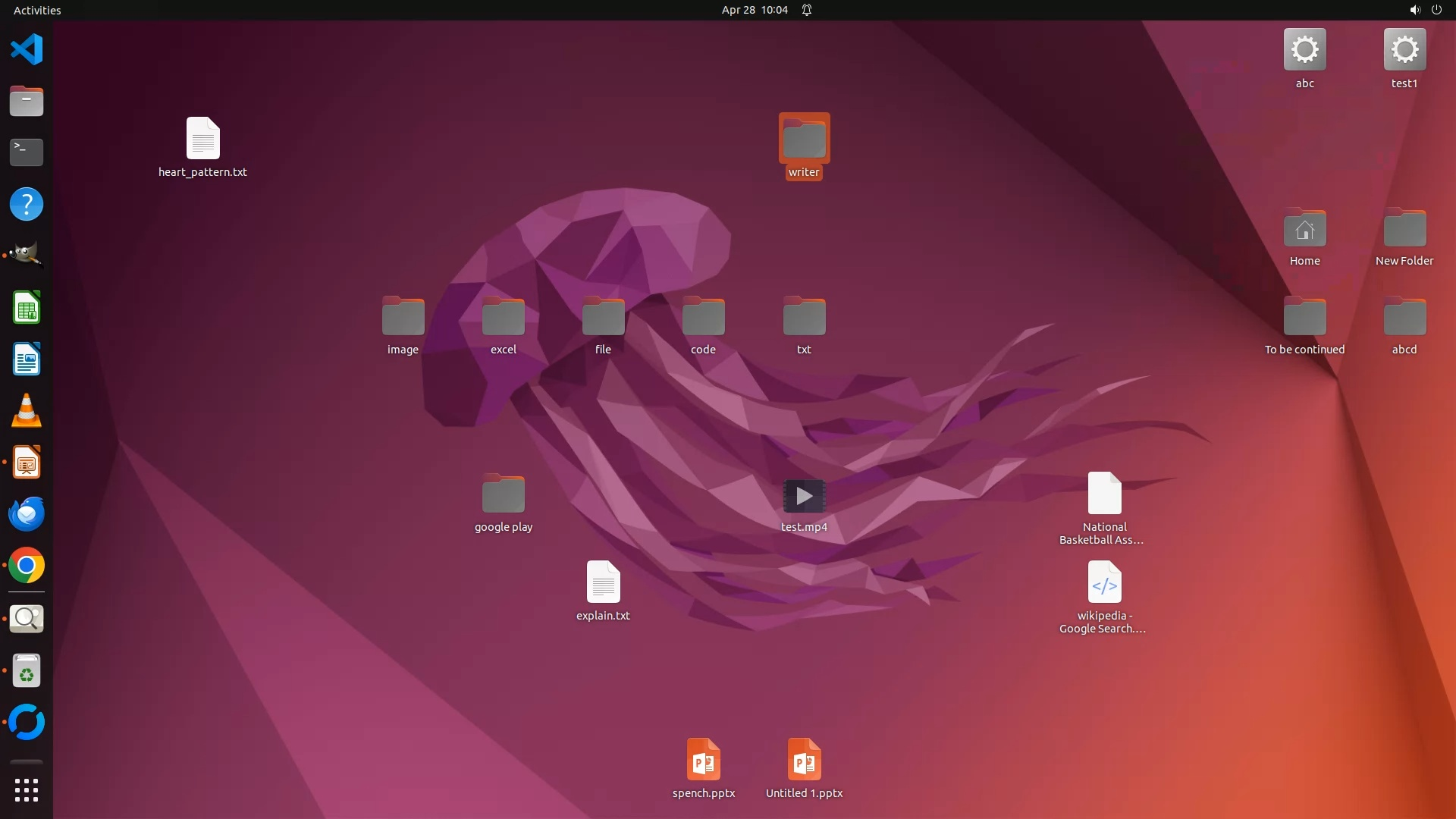This screenshot has height=819, width=1456.
Task: Click the Activities menu
Action: pyautogui.click(x=37, y=10)
